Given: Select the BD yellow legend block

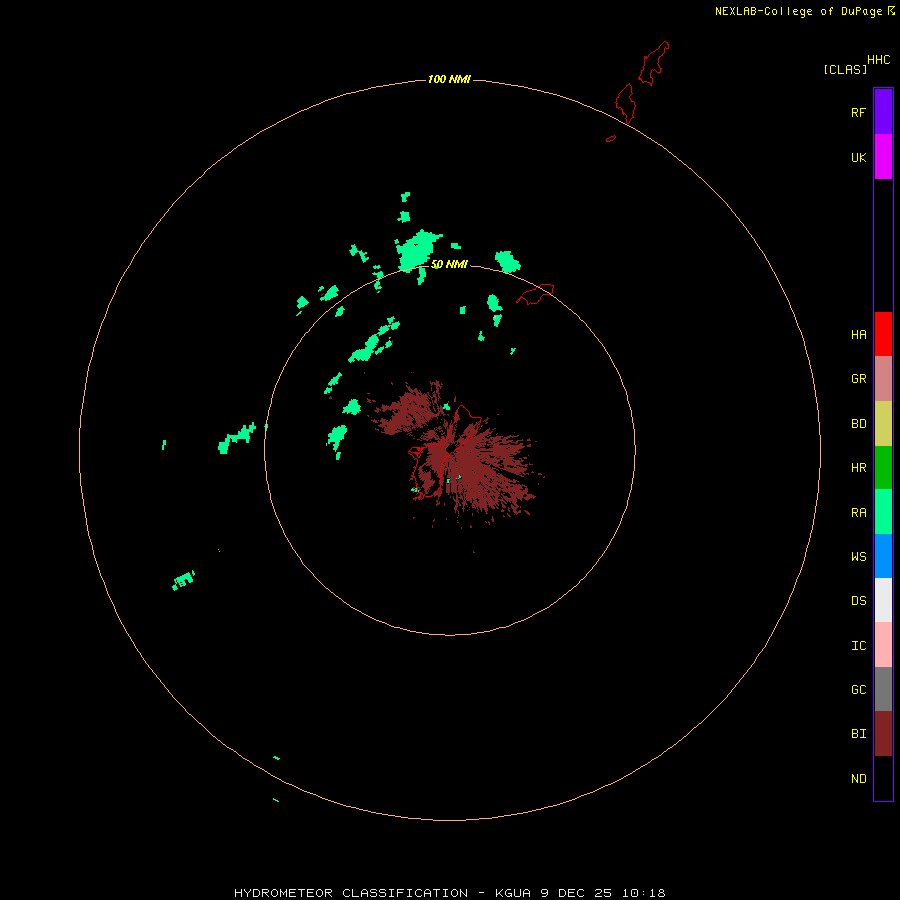Looking at the screenshot, I should tap(883, 424).
